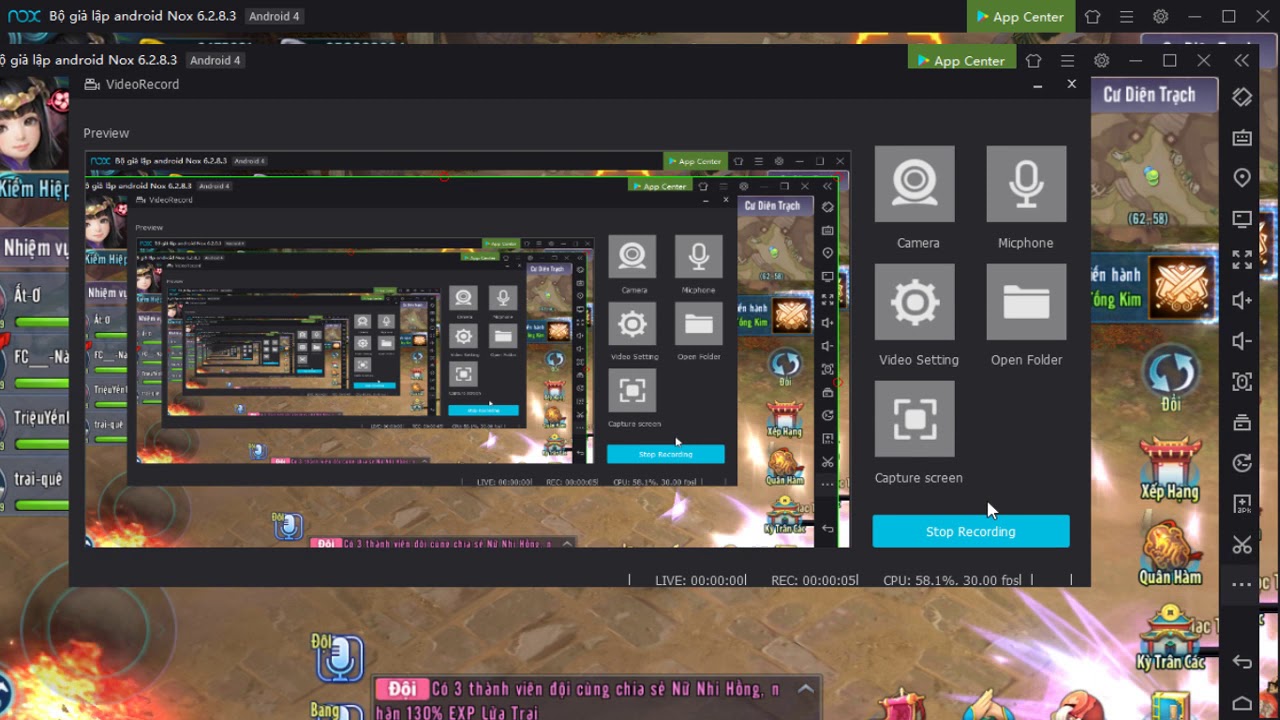The width and height of the screenshot is (1280, 720).
Task: Click the CPU: 58.1%, 30.00 fps text
Action: click(952, 580)
